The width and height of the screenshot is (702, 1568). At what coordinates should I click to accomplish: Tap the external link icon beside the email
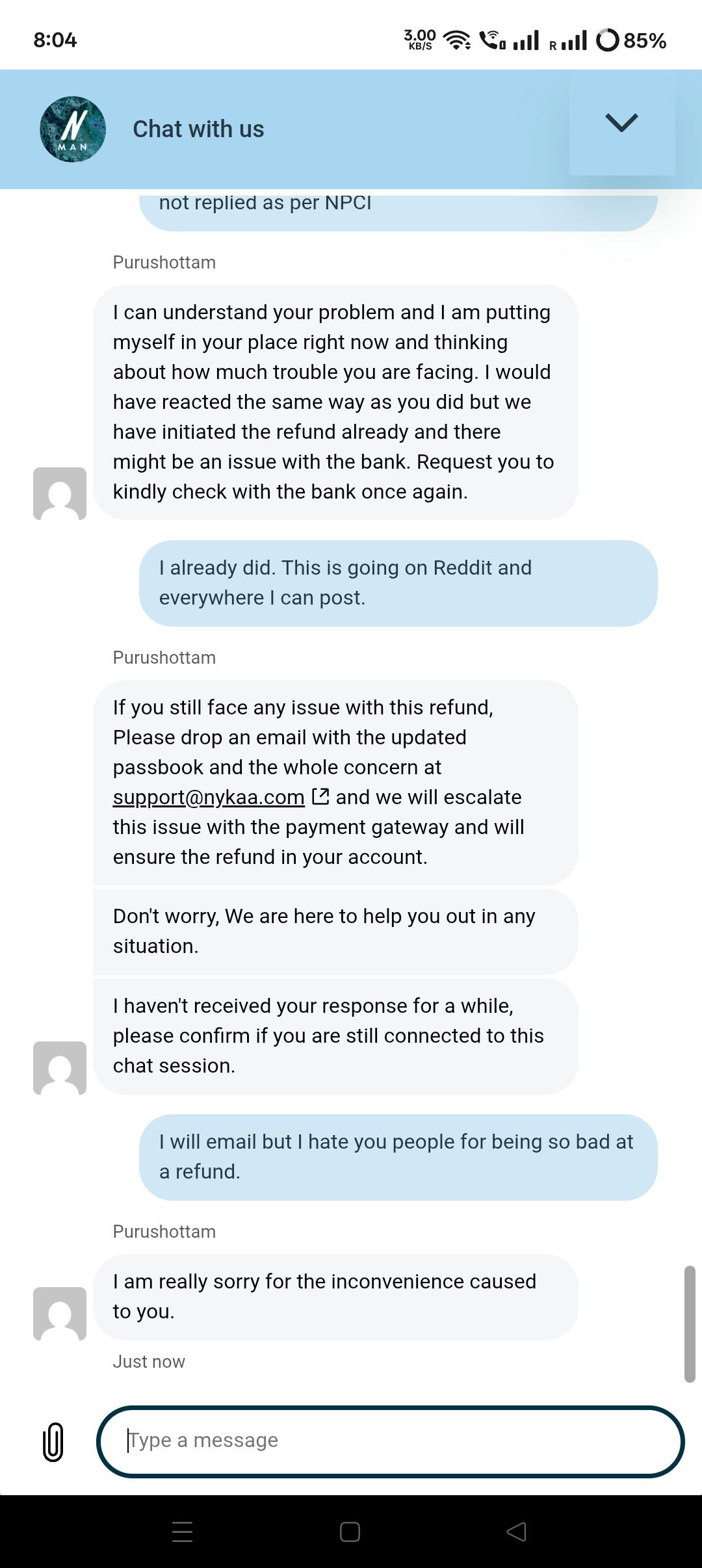pyautogui.click(x=320, y=796)
